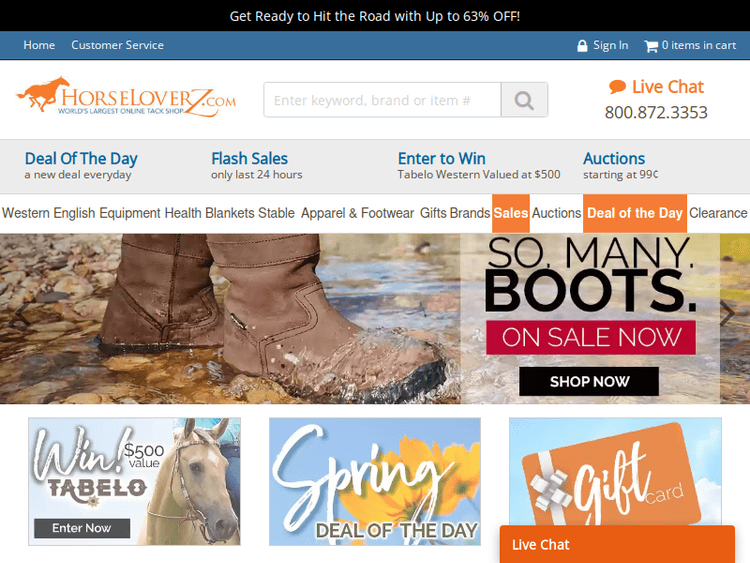This screenshot has height=563, width=750.
Task: Advance banner with right carousel arrow
Action: pos(729,313)
